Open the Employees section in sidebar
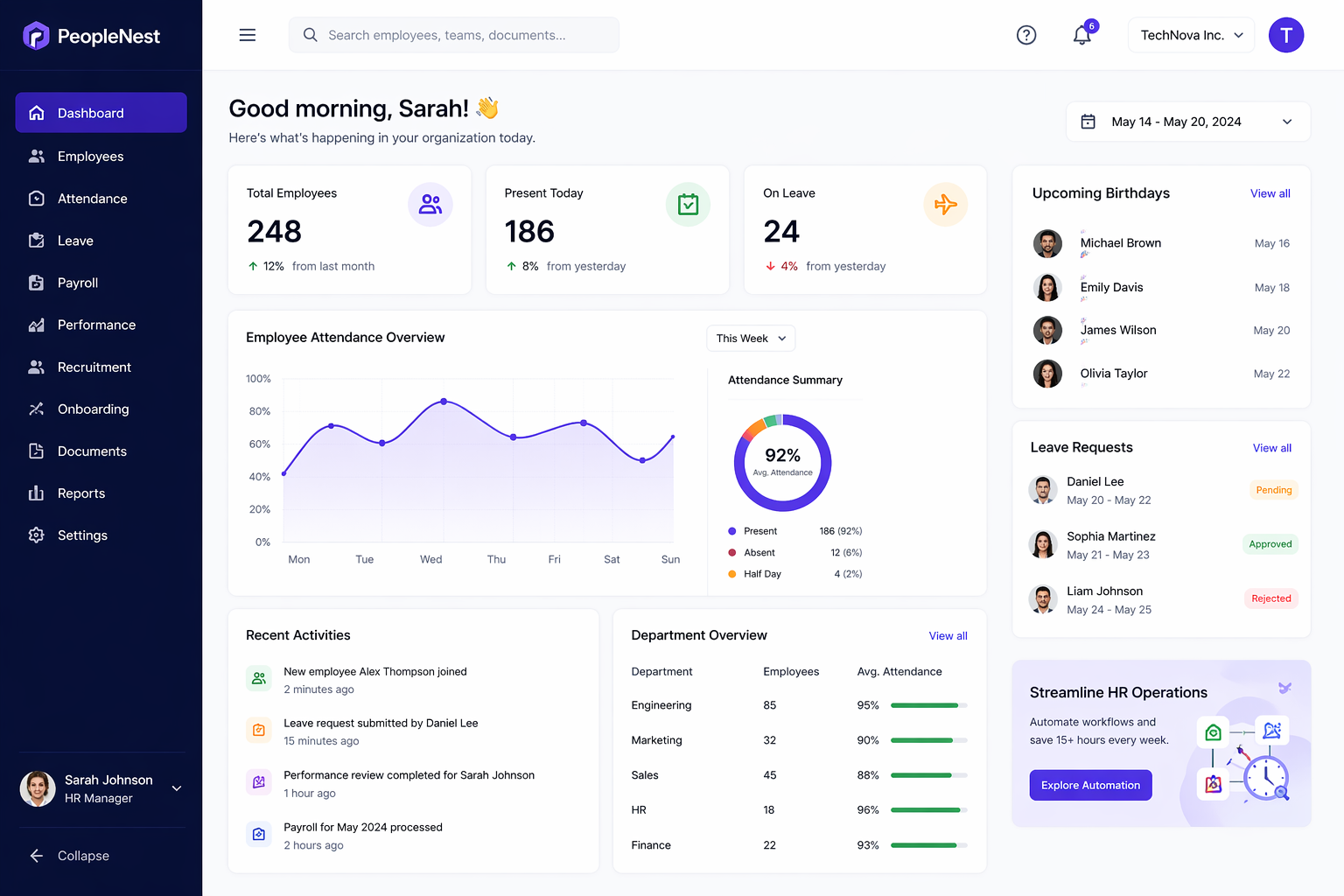Screen dimensions: 1344x896 (x=89, y=156)
